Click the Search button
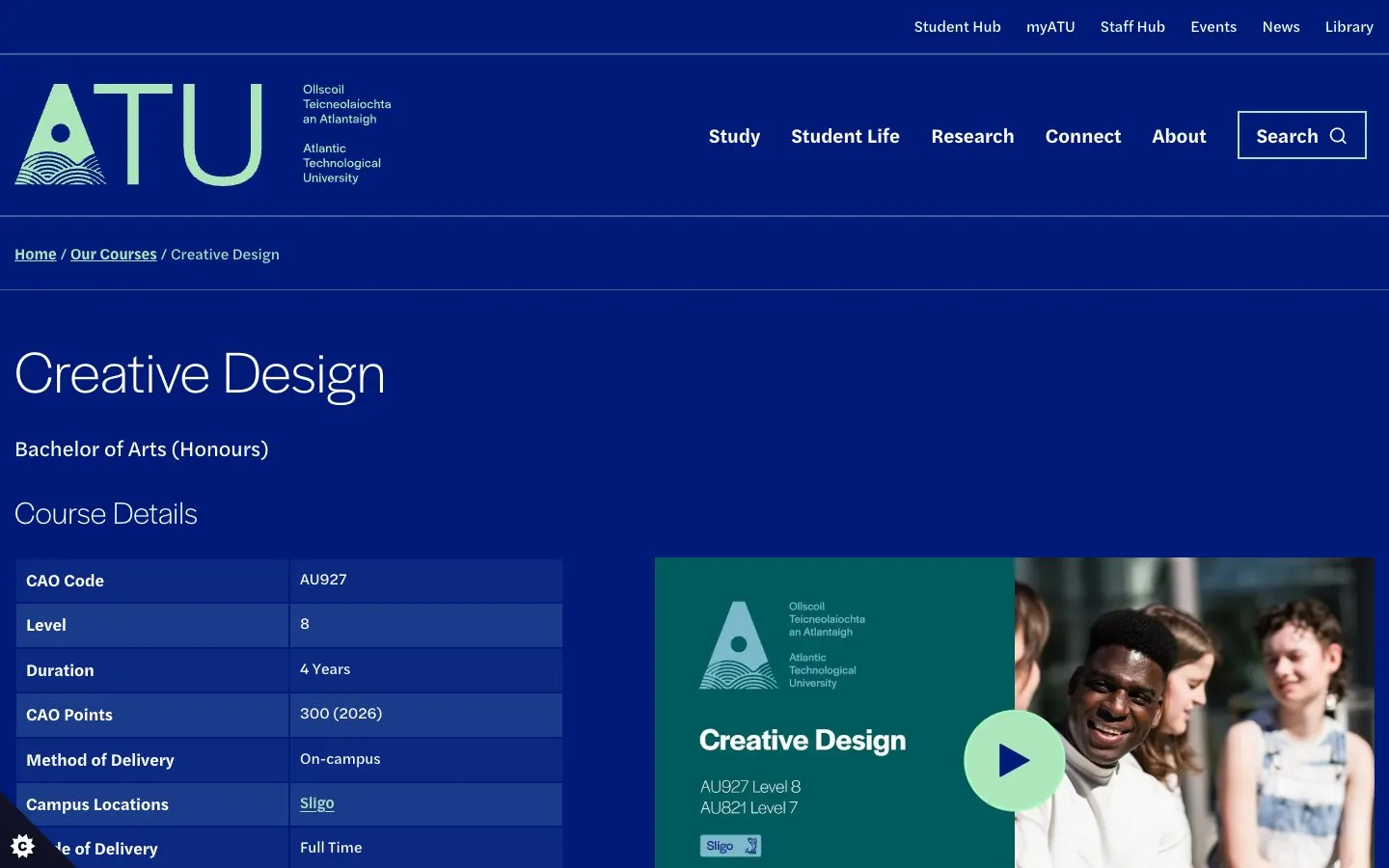Screen dimensions: 1389x868 point(1301,135)
